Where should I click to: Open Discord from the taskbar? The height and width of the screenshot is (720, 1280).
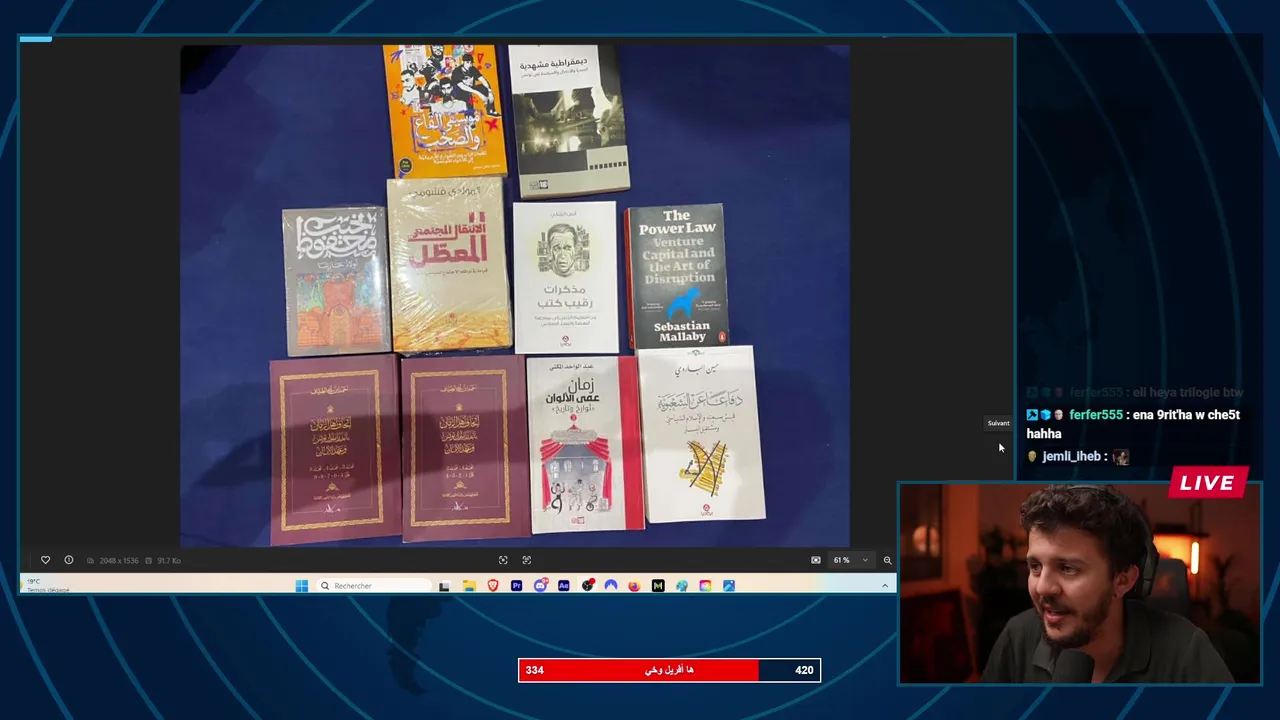[540, 586]
